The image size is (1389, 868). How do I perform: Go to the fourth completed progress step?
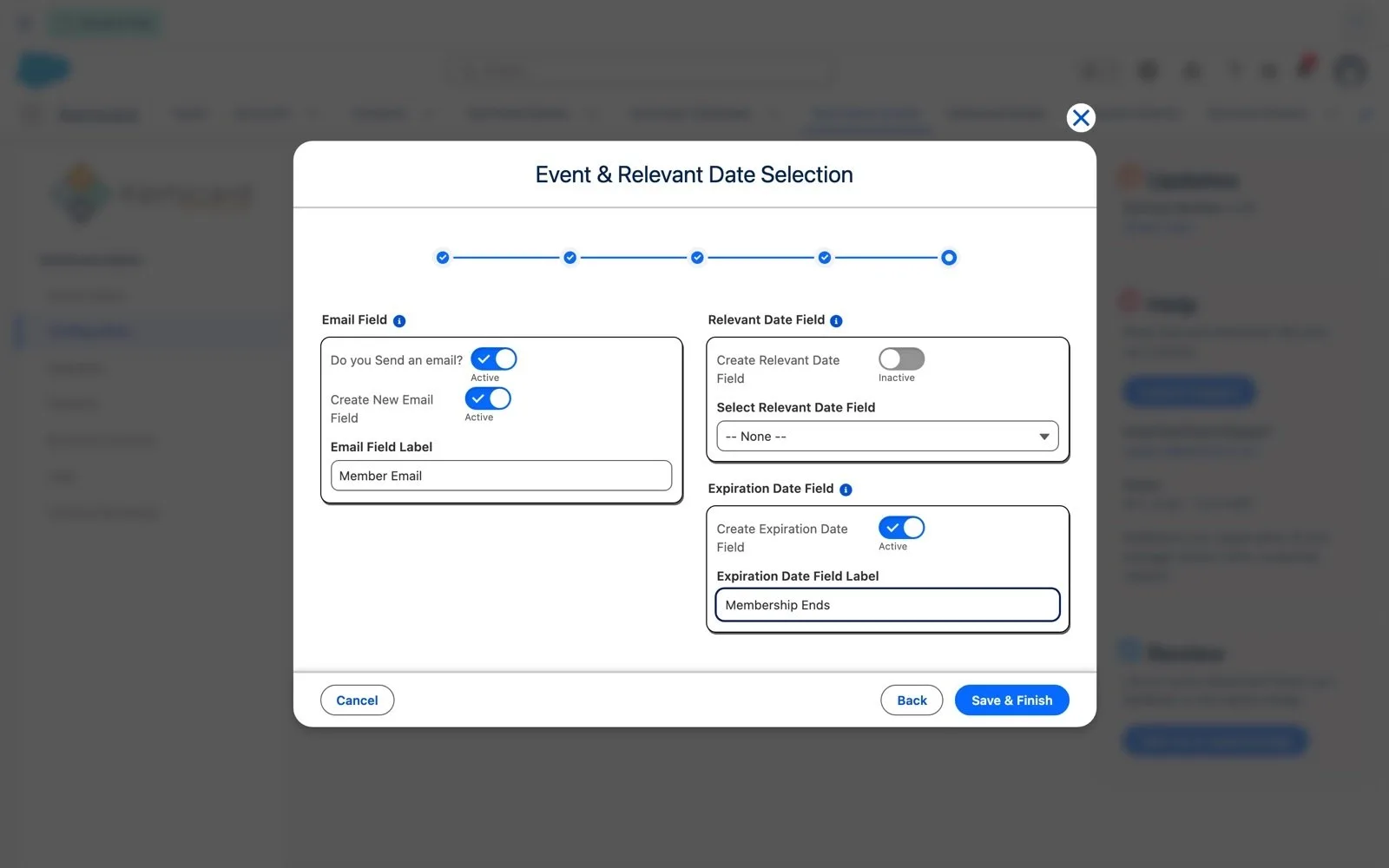coord(825,258)
